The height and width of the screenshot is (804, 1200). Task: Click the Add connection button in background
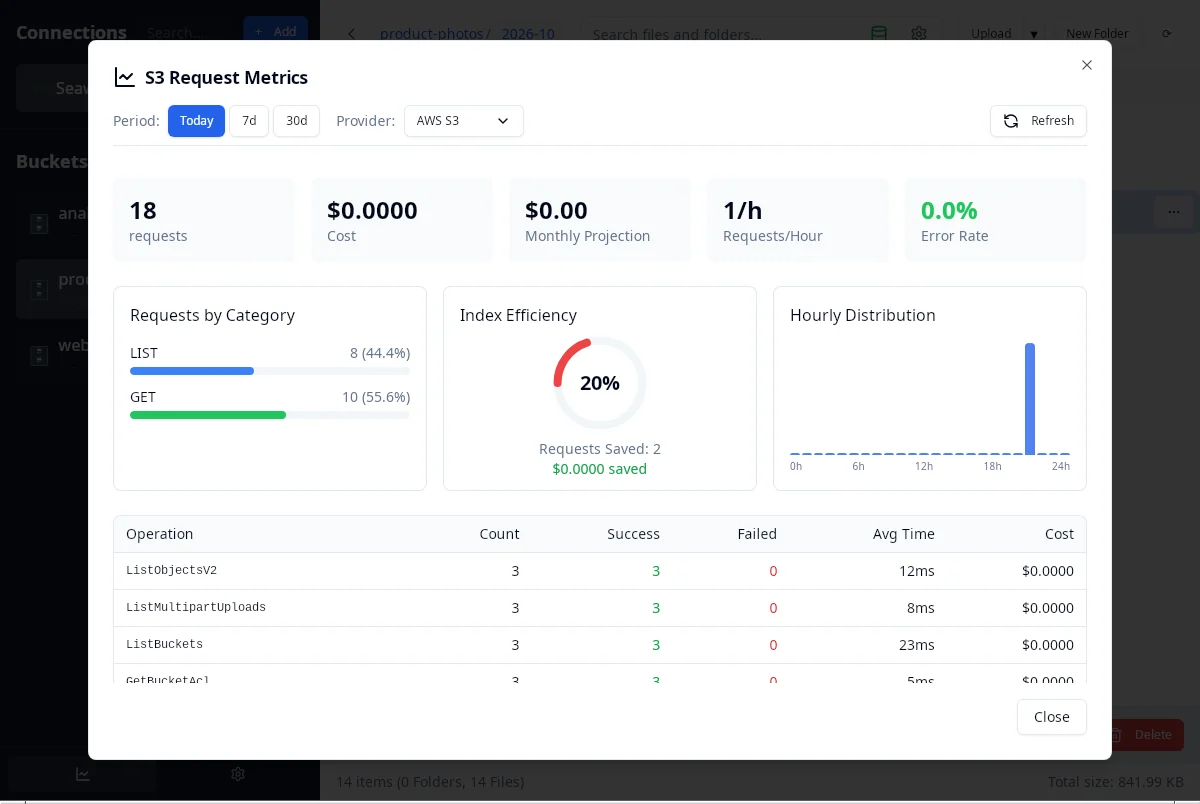[275, 31]
